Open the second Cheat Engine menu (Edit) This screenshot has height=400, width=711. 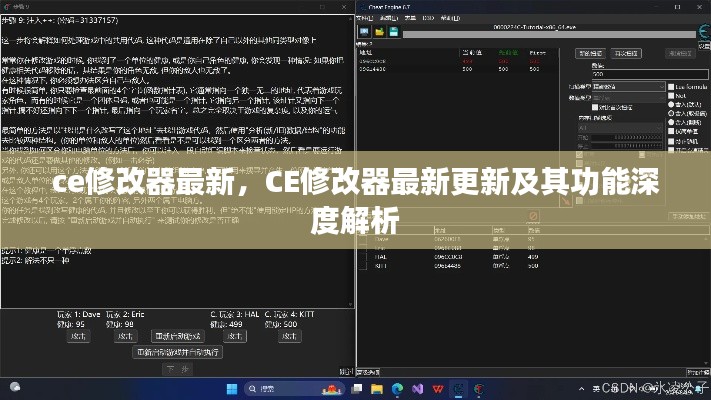tap(389, 18)
